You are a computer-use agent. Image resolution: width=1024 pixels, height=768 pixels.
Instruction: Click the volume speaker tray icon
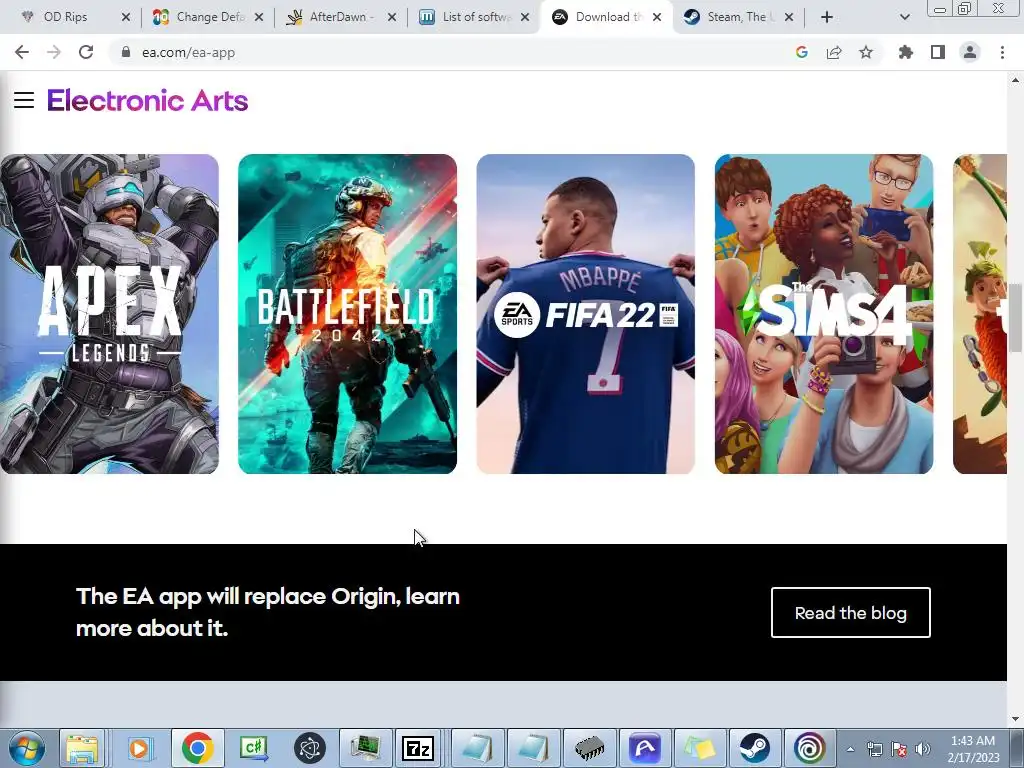(x=923, y=749)
